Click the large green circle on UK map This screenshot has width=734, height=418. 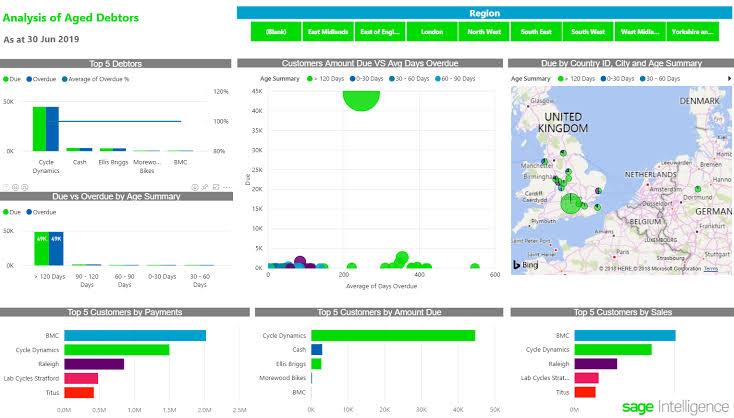[571, 203]
